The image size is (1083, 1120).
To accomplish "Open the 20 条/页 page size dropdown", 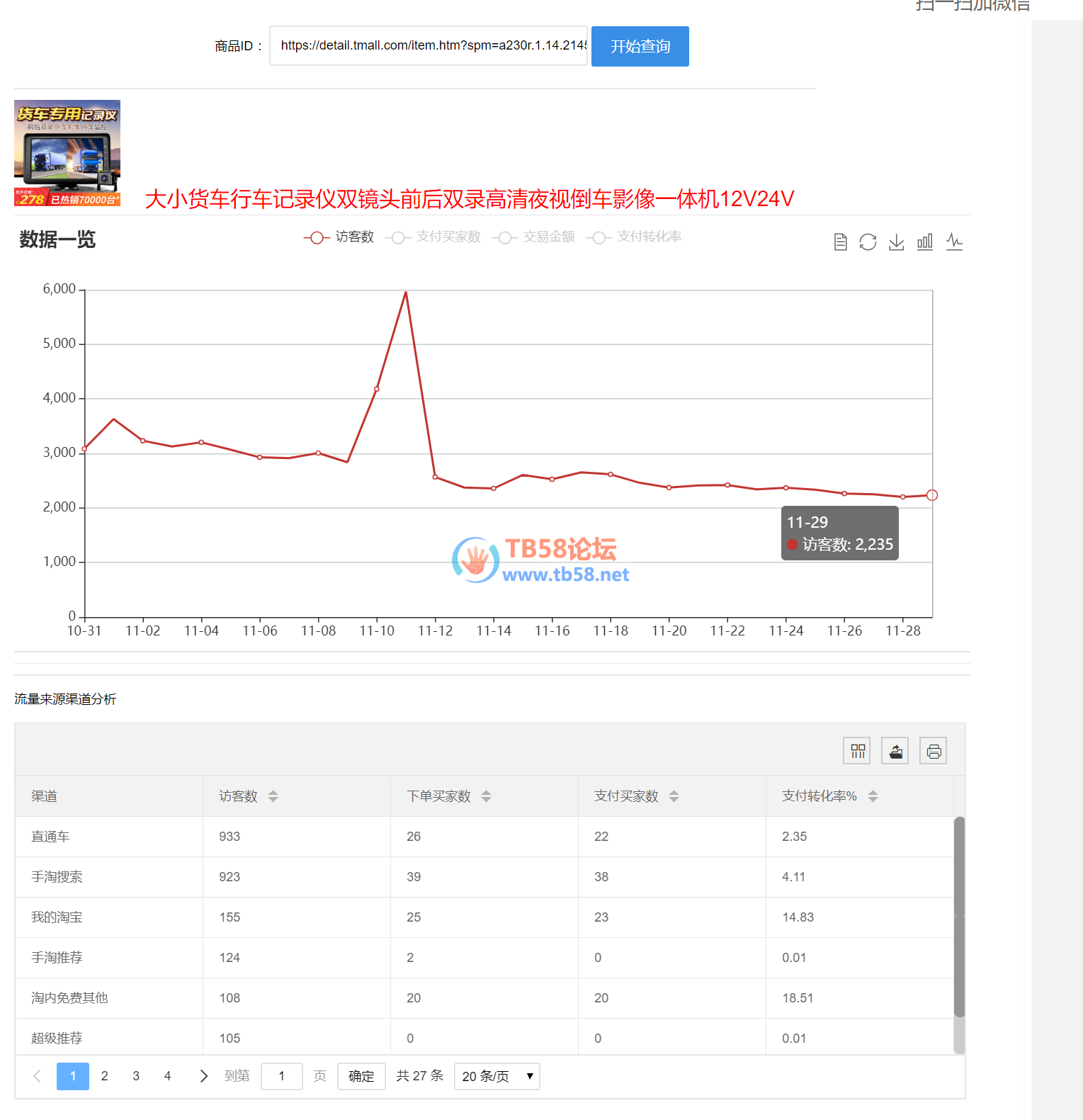I will pos(497,1076).
